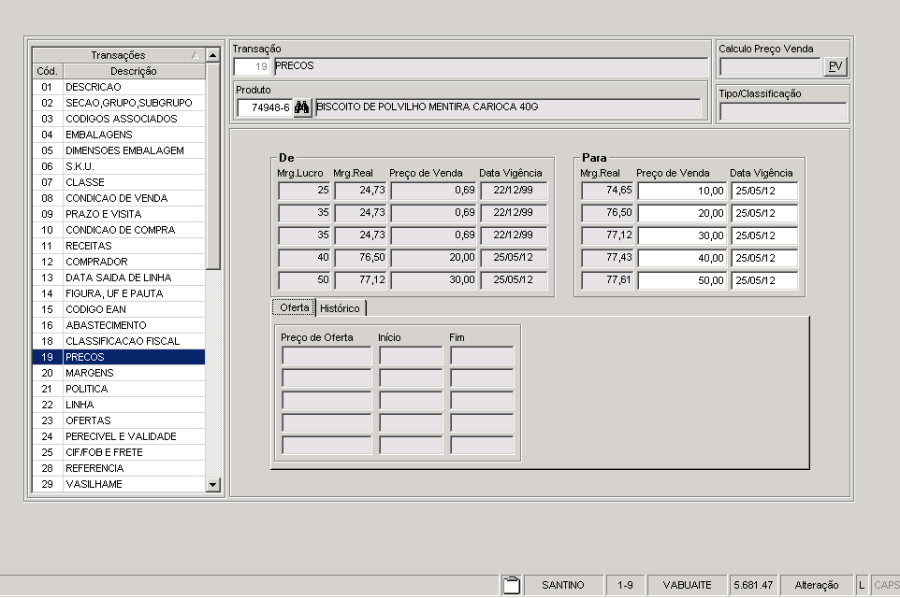Click the Cód. column header
The image size is (900, 598).
pos(47,71)
